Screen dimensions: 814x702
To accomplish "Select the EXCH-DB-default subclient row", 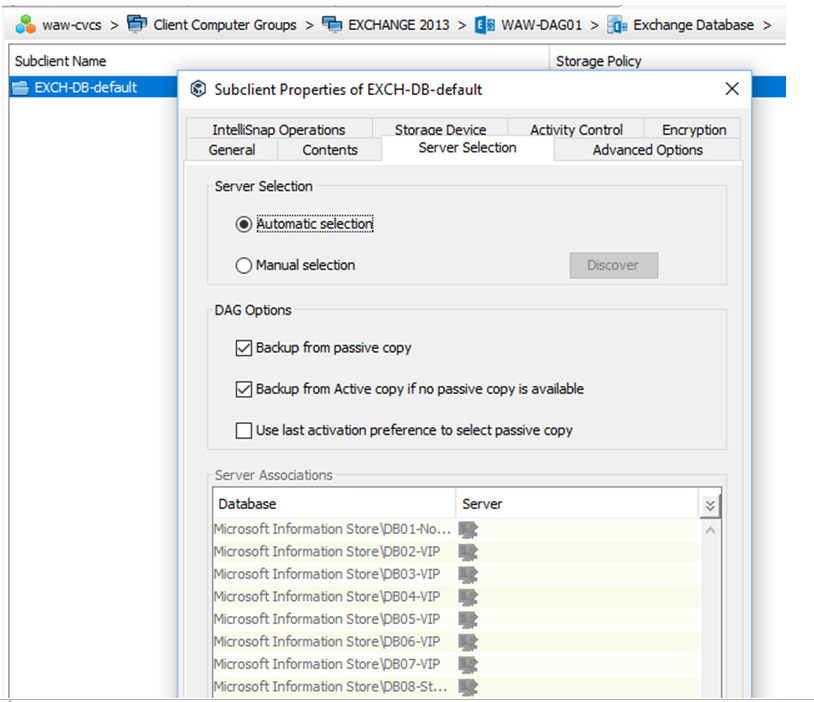I will [x=93, y=87].
